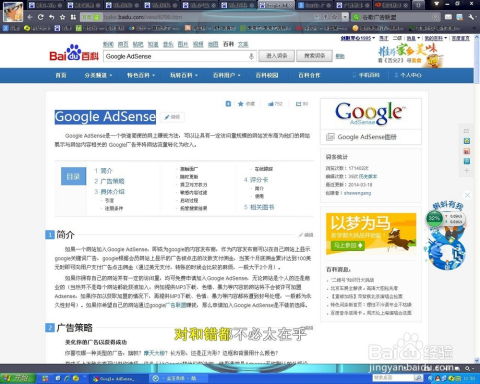The width and height of the screenshot is (480, 384).
Task: Click the 摩天大楼 link in section 2
Action: pyautogui.click(x=155, y=353)
